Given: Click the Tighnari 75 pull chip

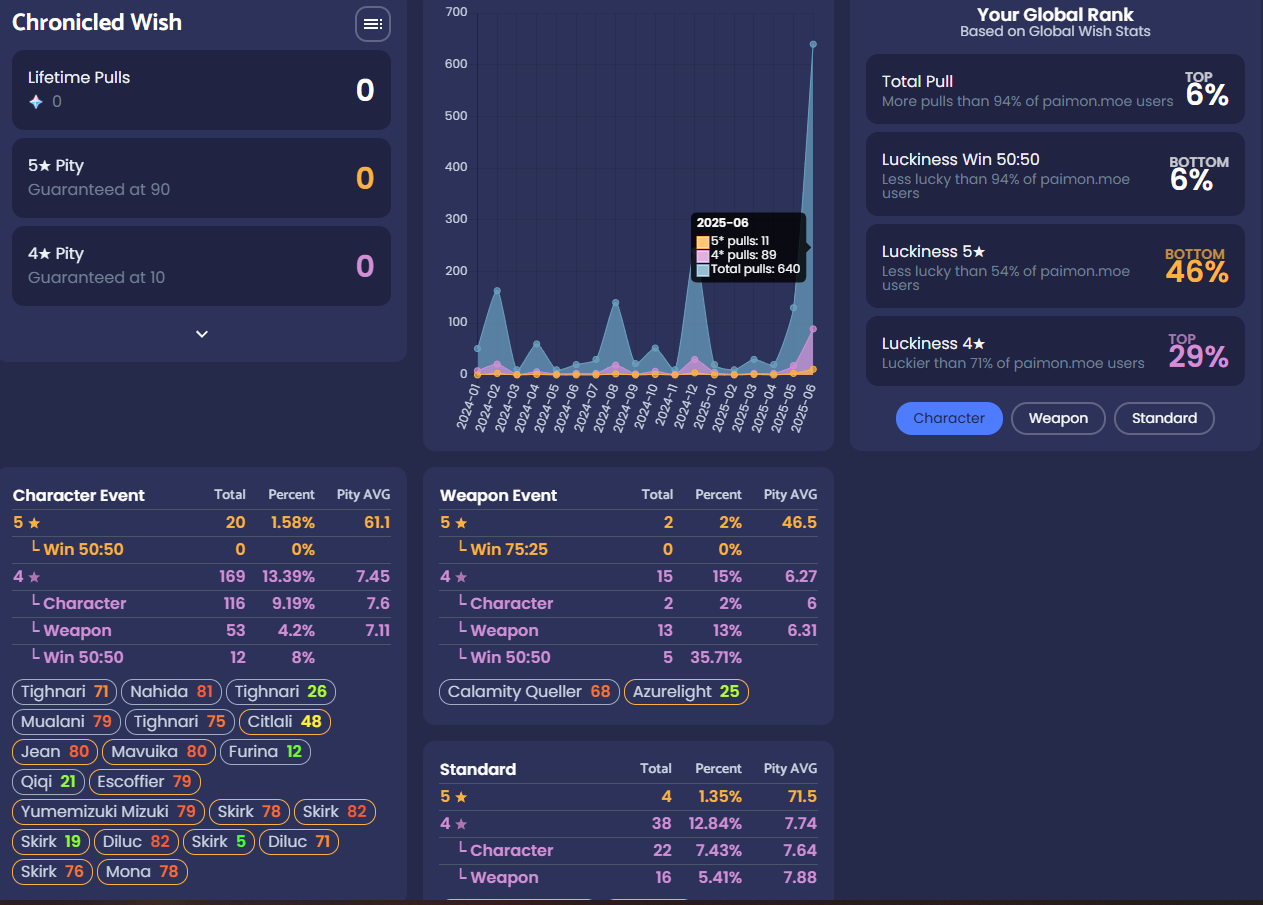Looking at the screenshot, I should click(x=180, y=722).
